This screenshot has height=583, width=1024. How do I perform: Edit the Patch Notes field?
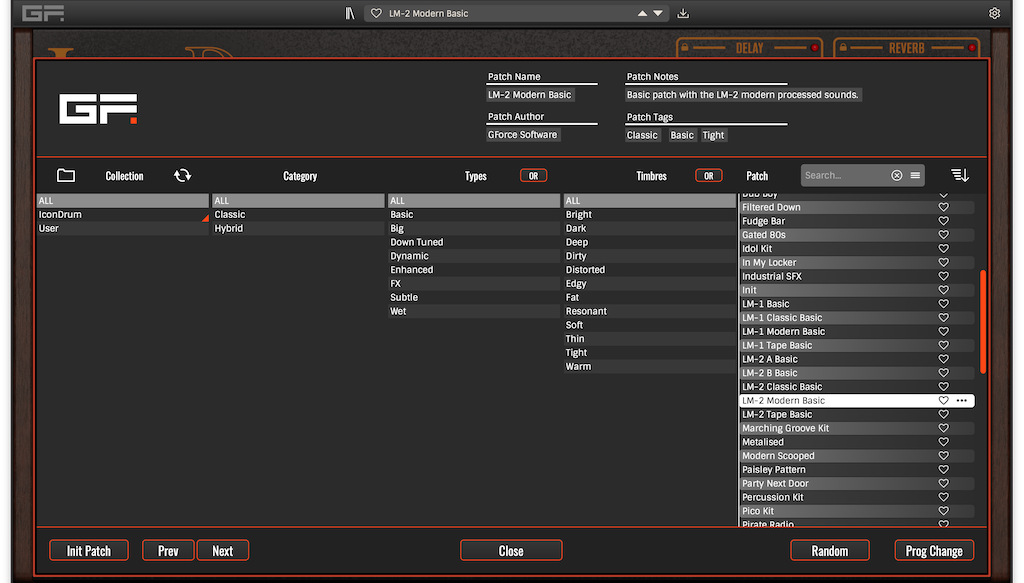pyautogui.click(x=743, y=95)
